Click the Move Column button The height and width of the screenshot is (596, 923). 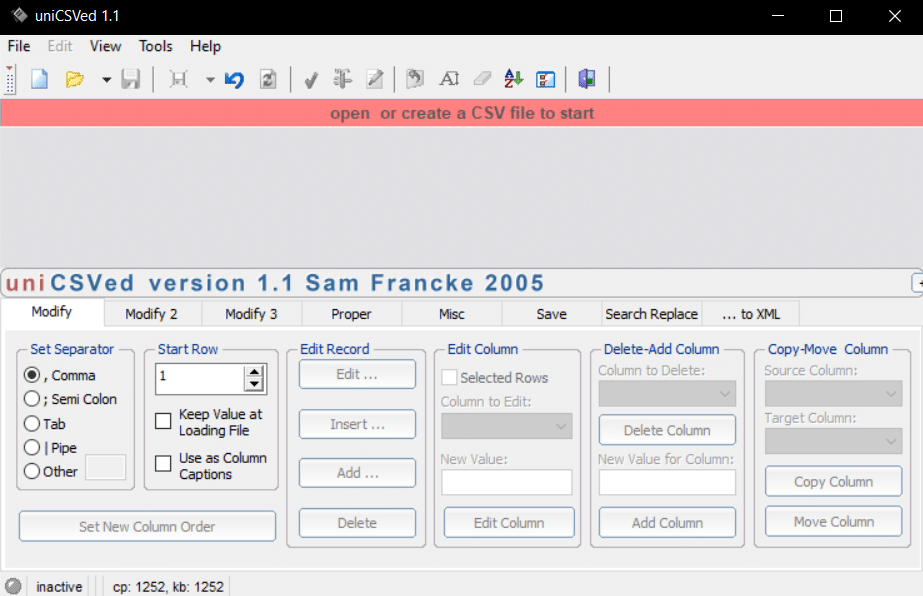[833, 522]
